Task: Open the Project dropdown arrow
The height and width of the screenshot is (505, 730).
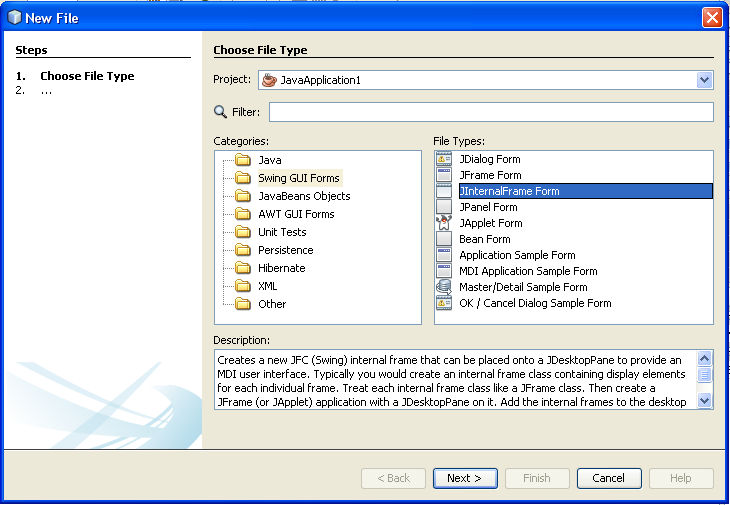Action: coord(704,80)
